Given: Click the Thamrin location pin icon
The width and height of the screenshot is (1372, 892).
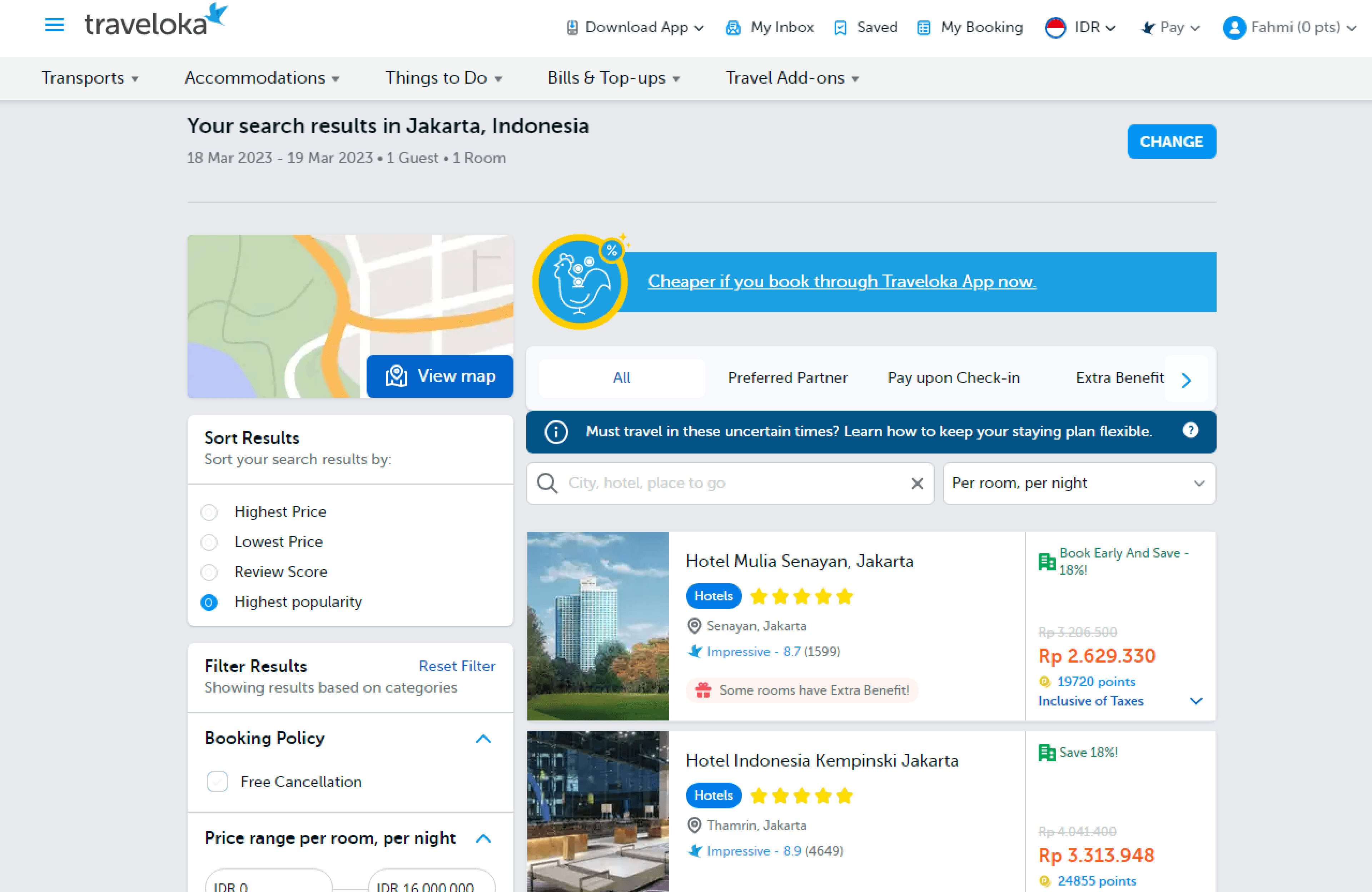Looking at the screenshot, I should click(695, 825).
